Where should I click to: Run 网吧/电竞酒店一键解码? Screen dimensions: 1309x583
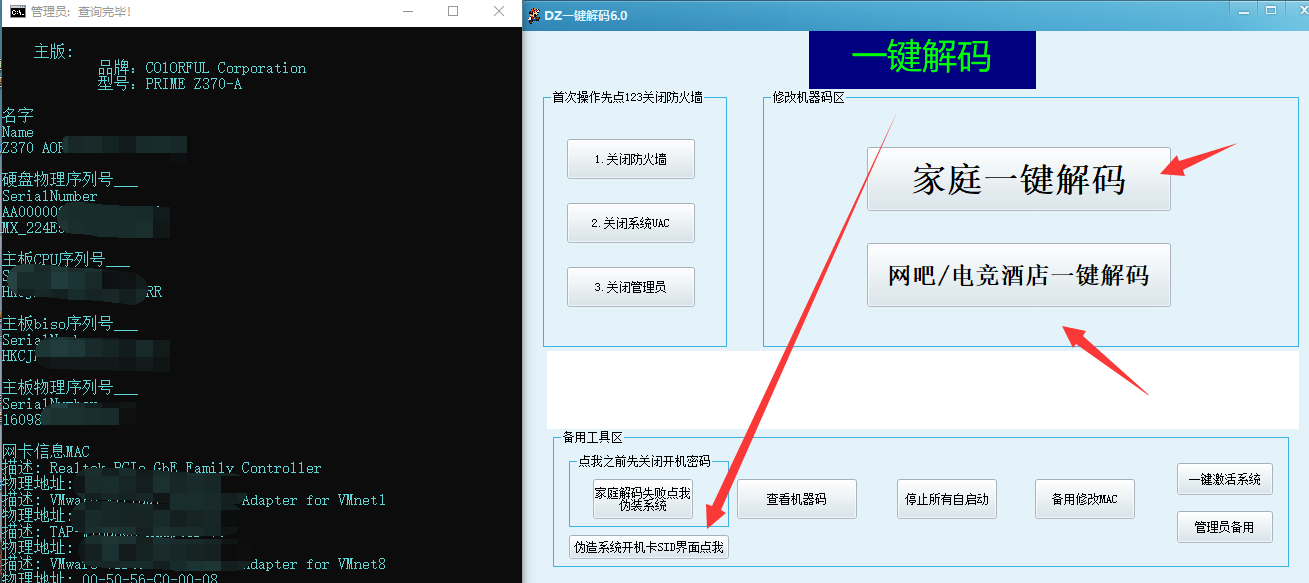click(1018, 275)
